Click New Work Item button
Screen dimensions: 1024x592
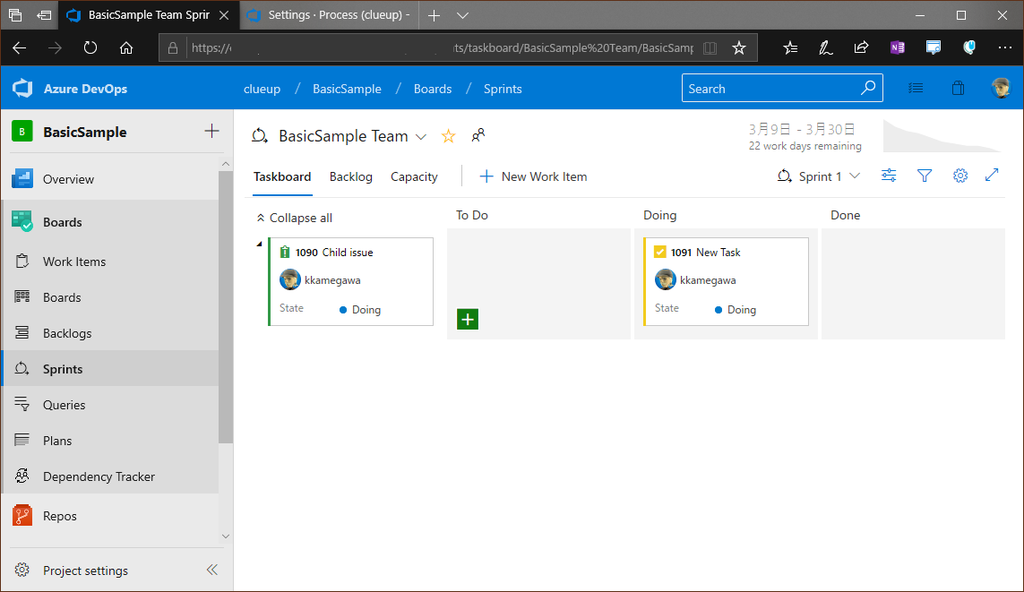534,176
